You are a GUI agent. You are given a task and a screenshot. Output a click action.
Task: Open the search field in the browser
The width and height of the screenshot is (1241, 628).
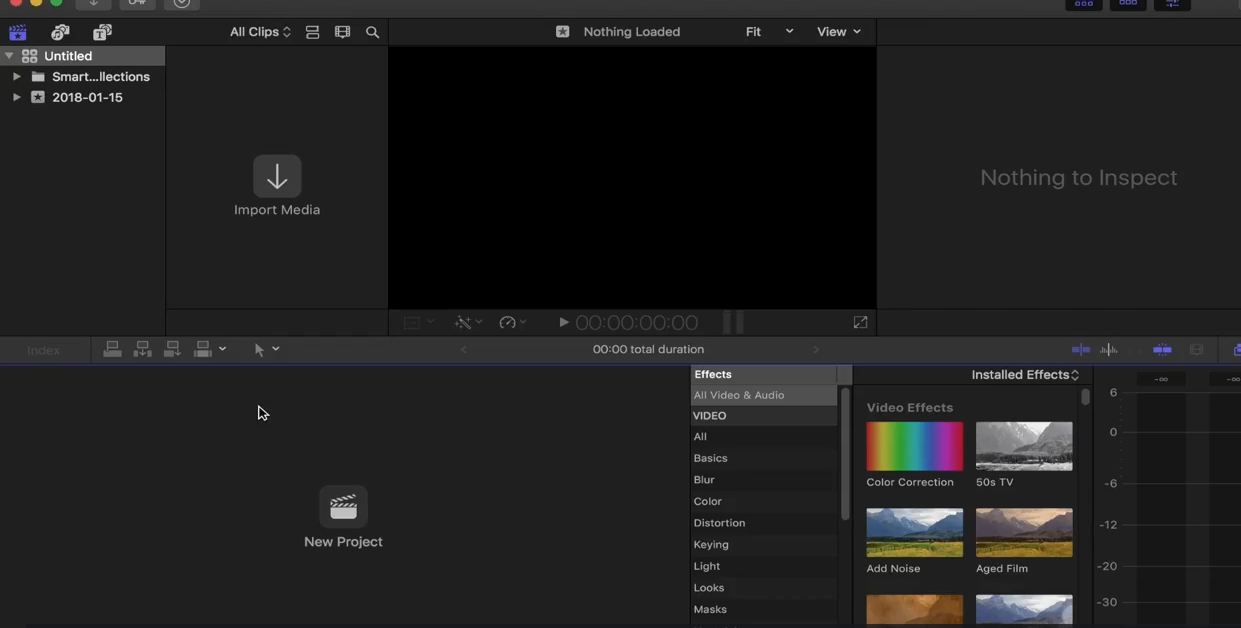(x=372, y=31)
